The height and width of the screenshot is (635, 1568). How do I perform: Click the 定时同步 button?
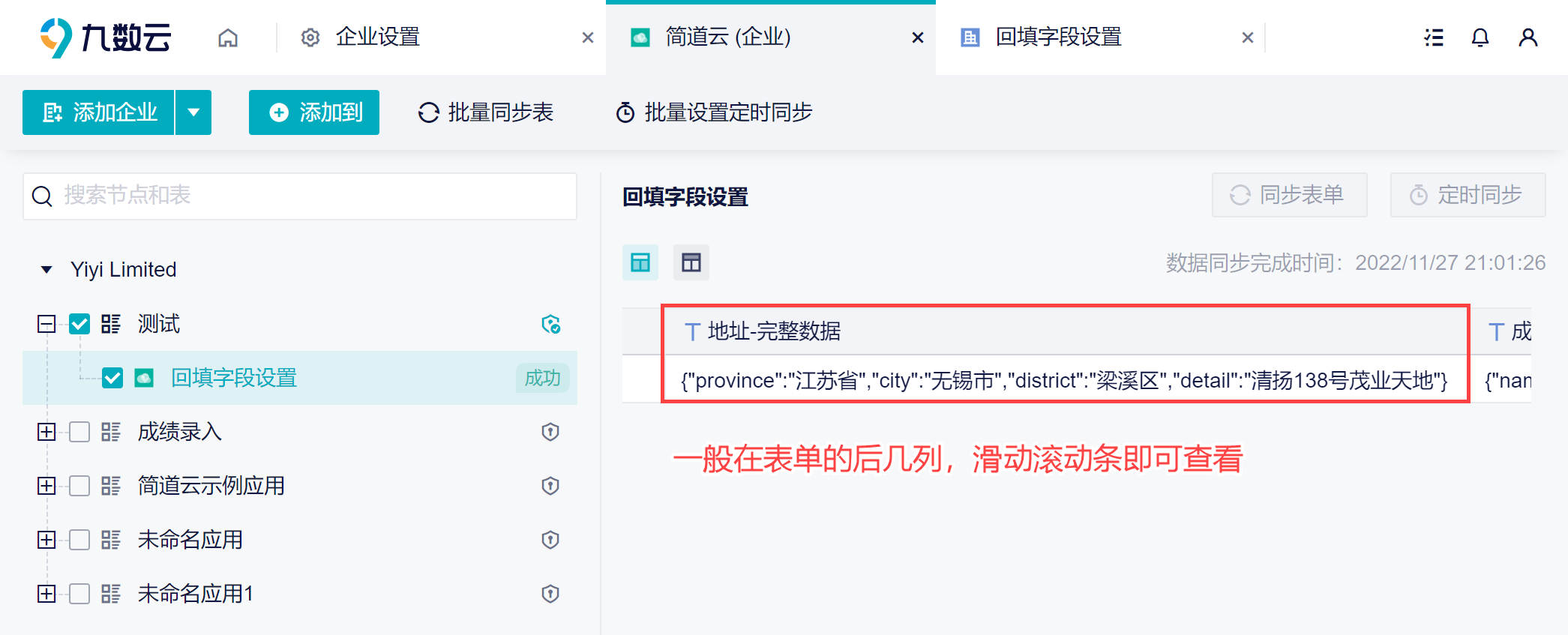click(x=1468, y=195)
